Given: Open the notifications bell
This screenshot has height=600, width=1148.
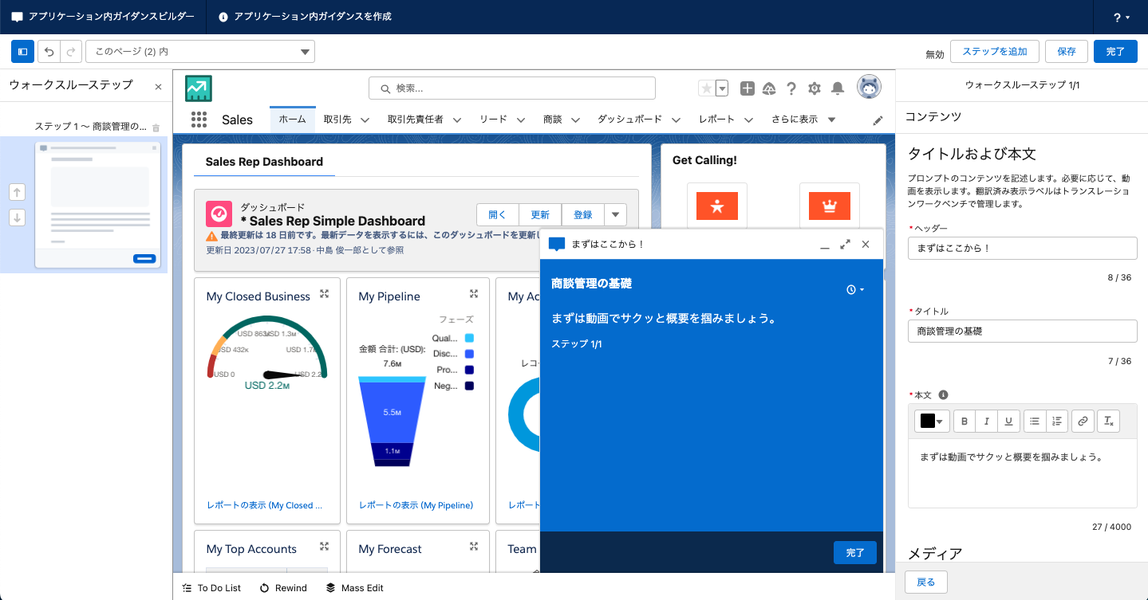Looking at the screenshot, I should pyautogui.click(x=838, y=89).
